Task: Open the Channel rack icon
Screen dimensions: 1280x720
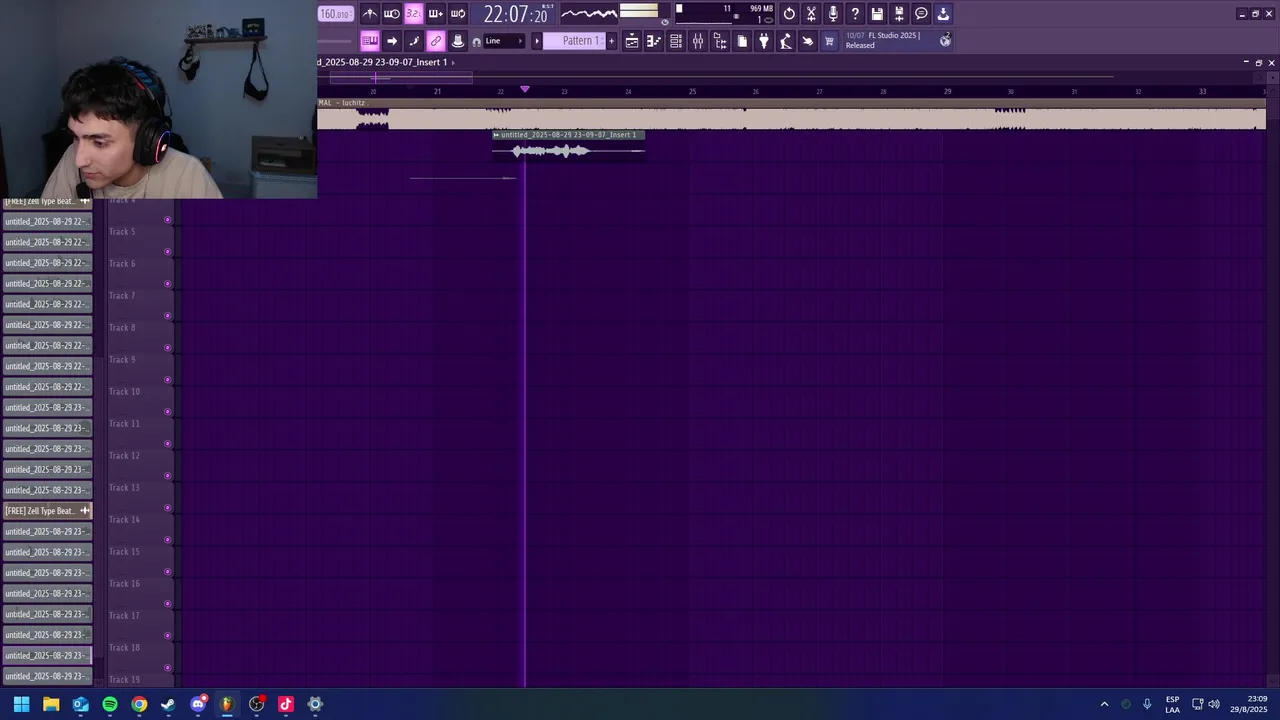Action: click(x=676, y=41)
